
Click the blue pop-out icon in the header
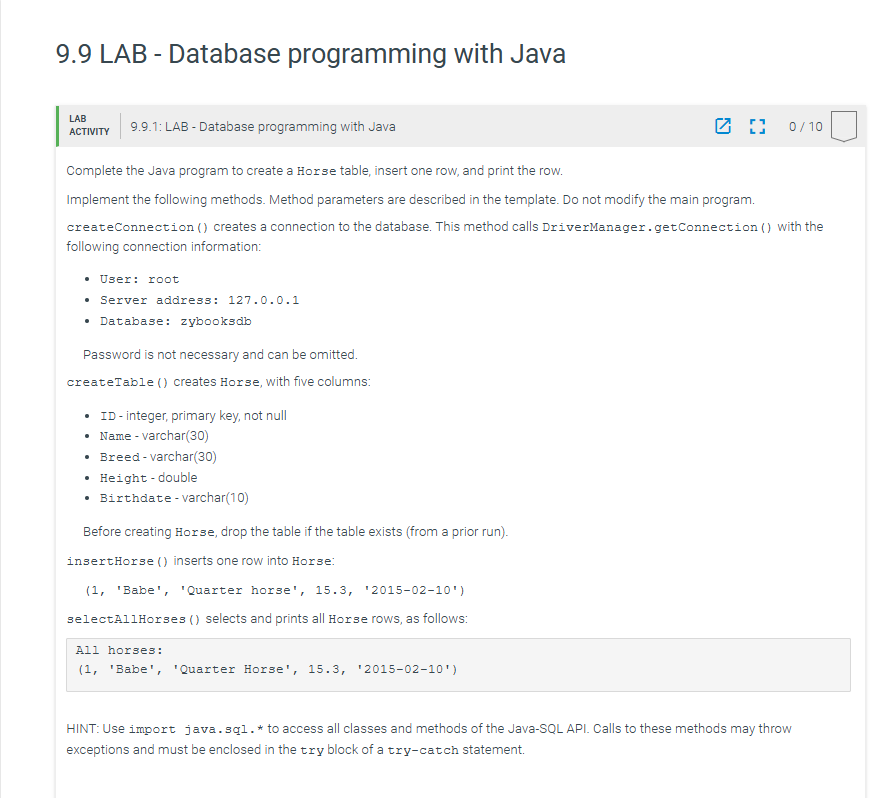coord(723,126)
